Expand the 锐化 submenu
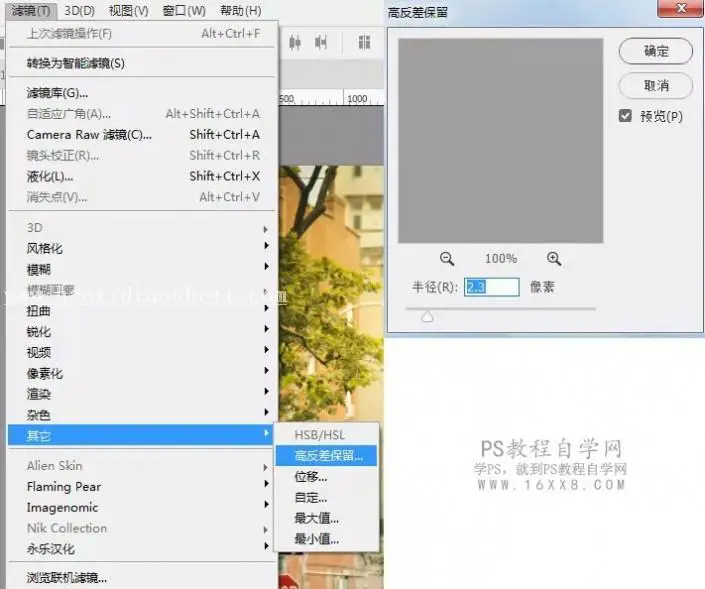 pos(142,332)
